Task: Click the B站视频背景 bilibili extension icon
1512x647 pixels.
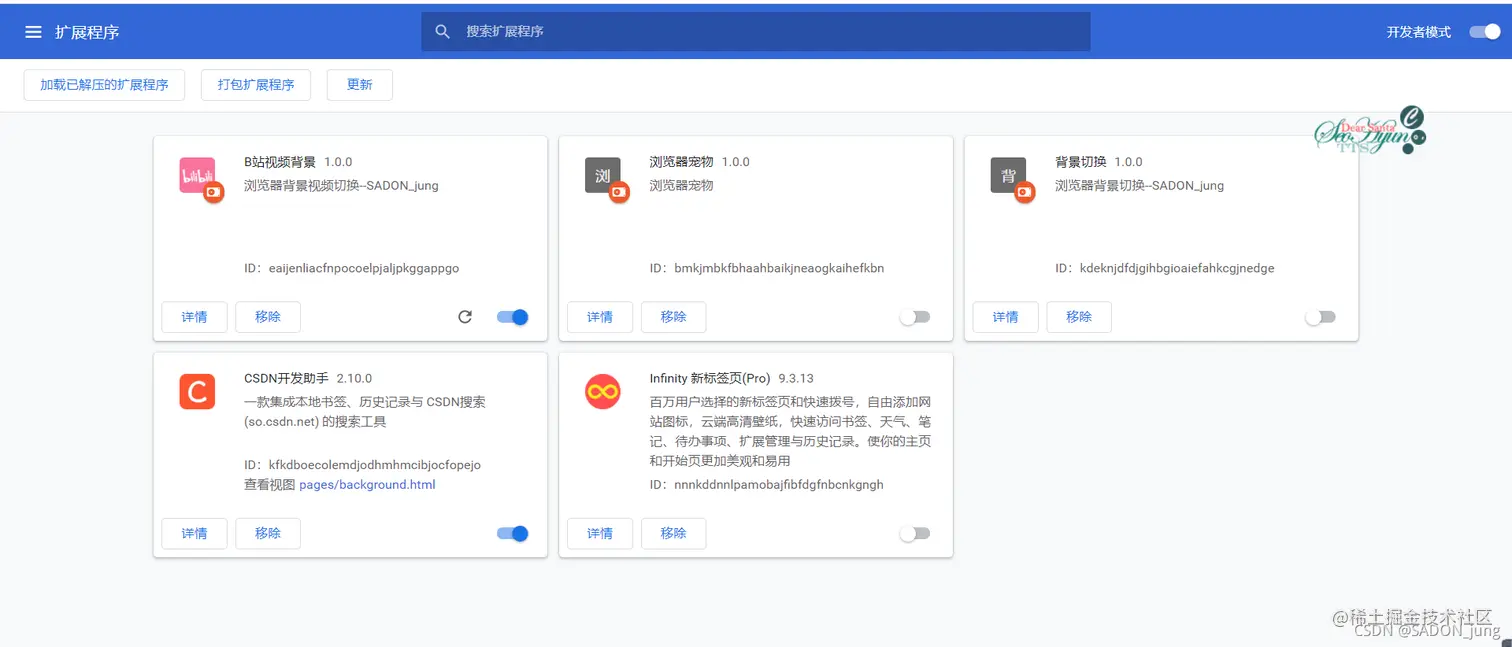Action: (196, 175)
